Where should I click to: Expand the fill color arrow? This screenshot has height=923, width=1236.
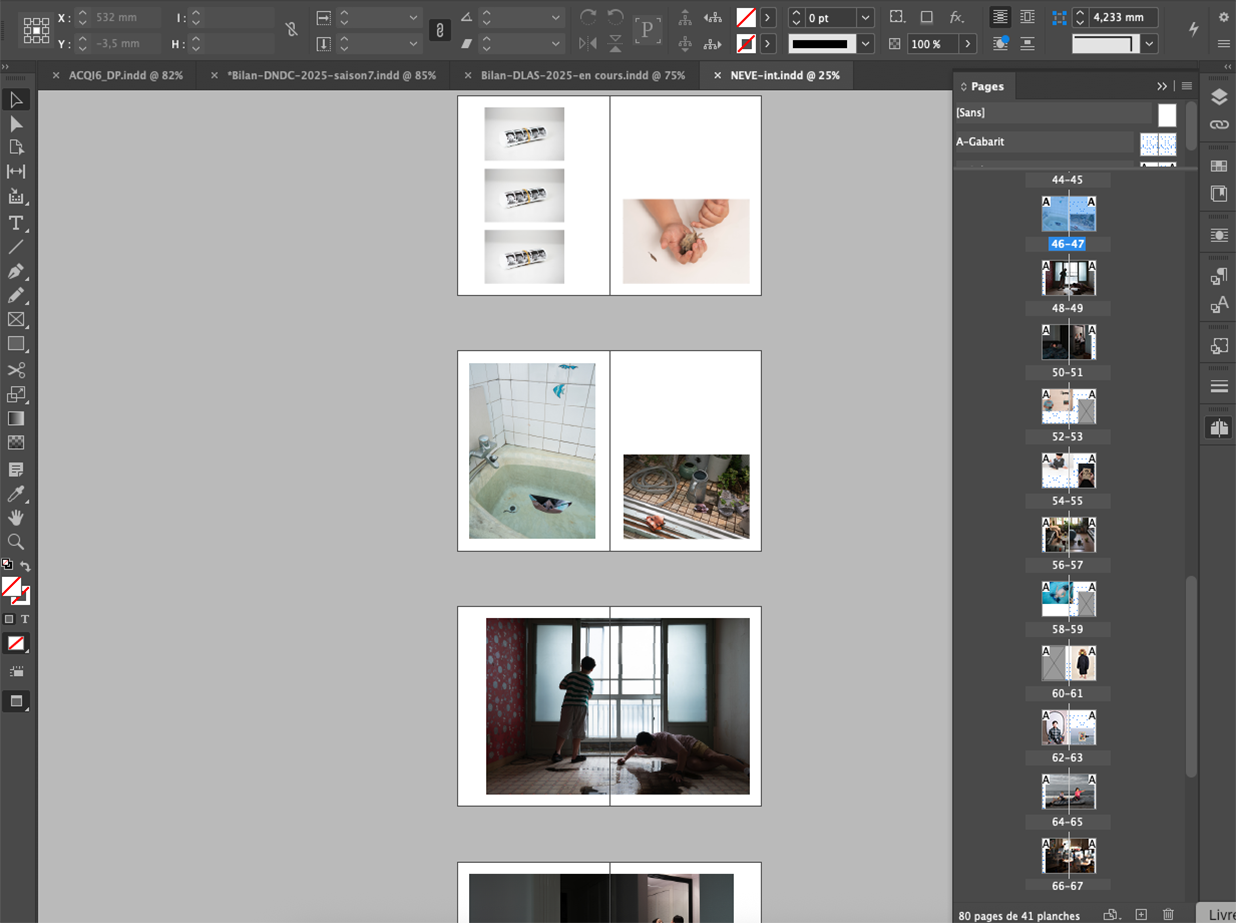click(768, 17)
